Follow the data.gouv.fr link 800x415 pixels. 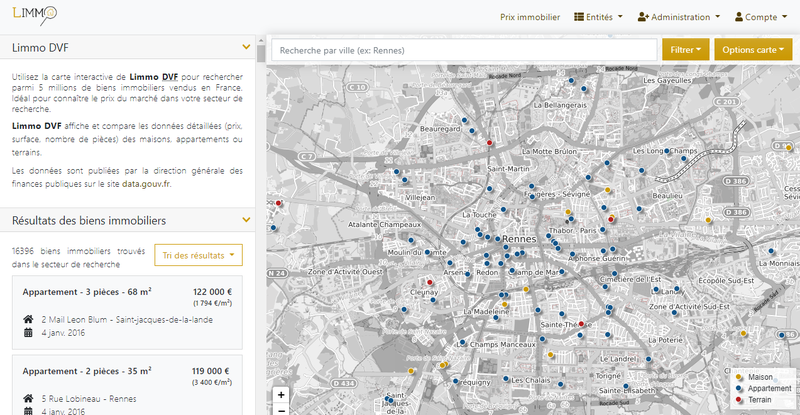(x=146, y=184)
